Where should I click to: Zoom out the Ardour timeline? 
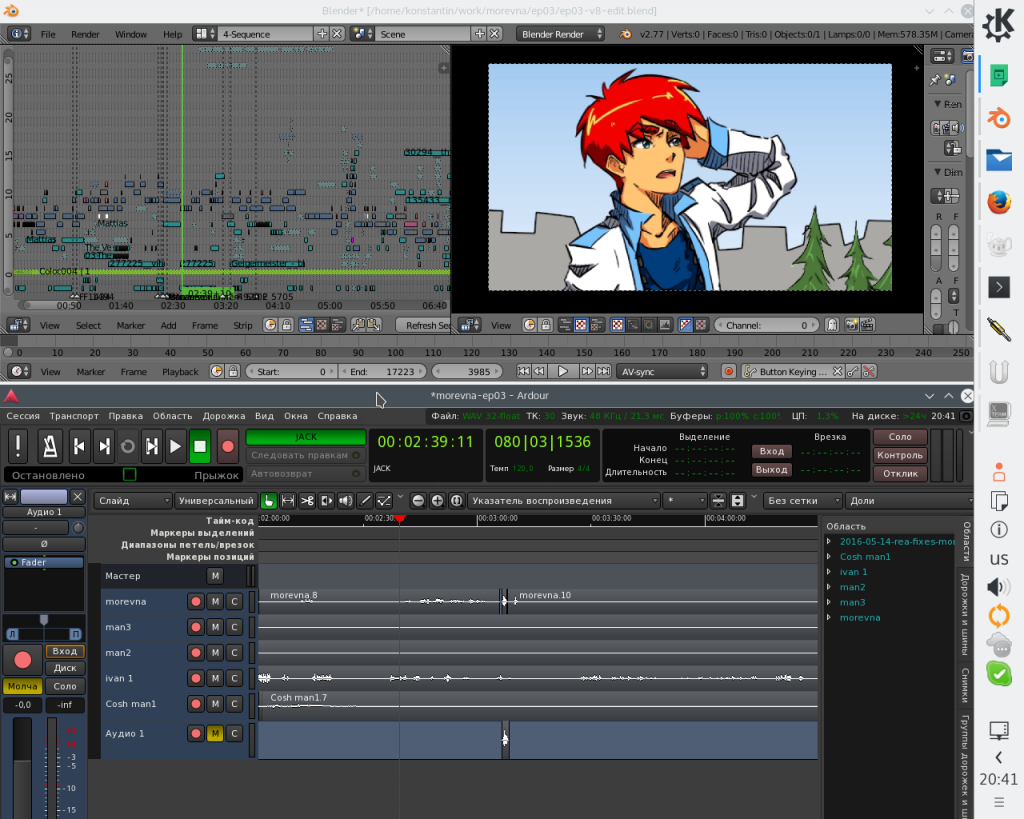[418, 501]
